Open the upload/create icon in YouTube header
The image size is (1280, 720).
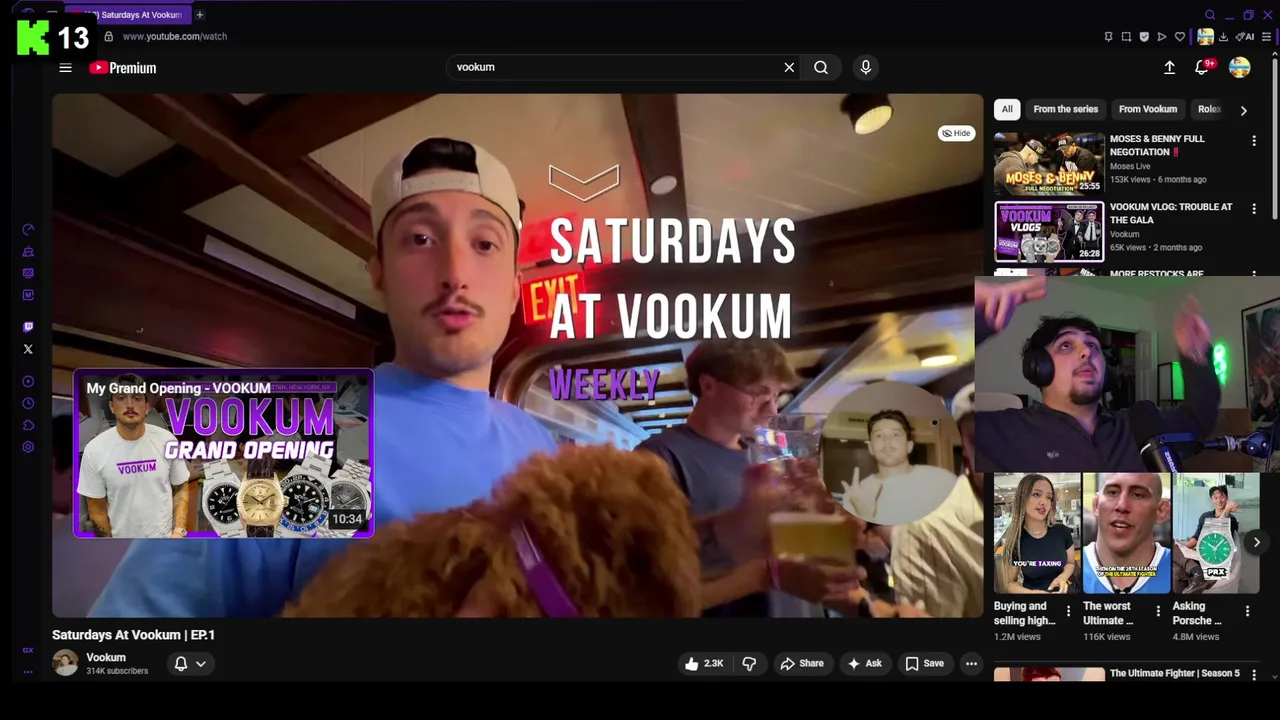click(x=1169, y=67)
